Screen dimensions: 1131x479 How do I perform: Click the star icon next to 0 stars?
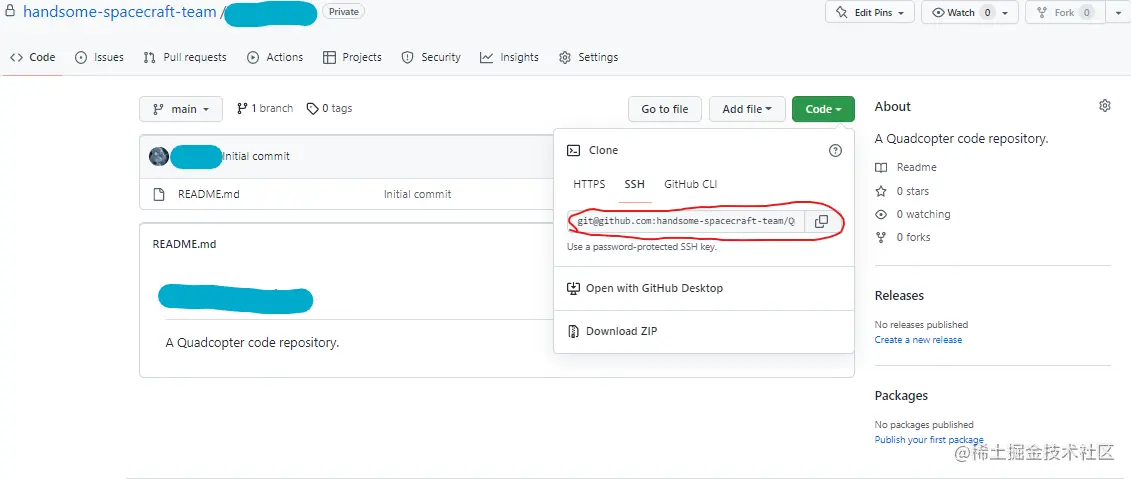881,191
